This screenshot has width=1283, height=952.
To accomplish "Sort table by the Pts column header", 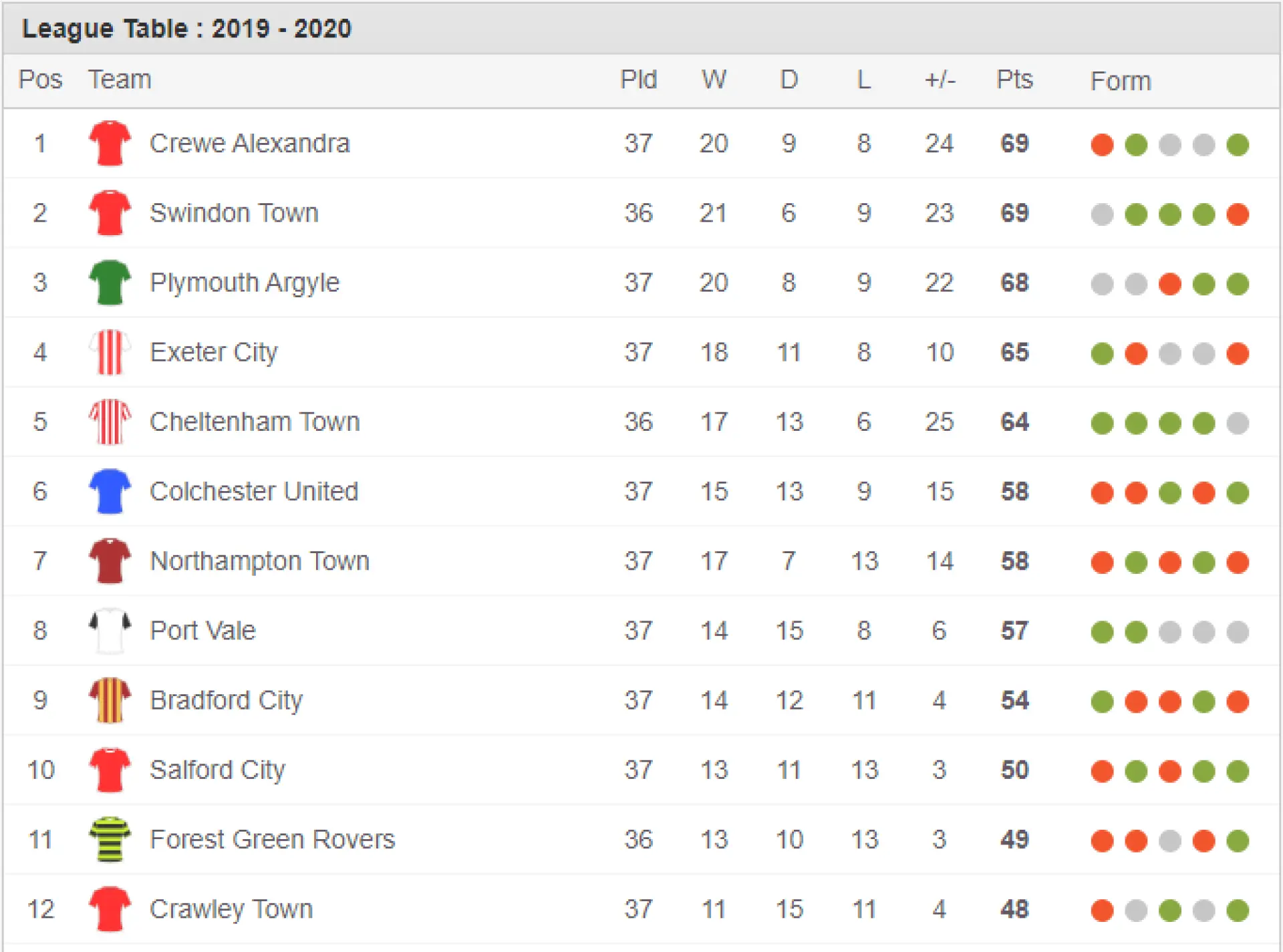I will [x=1014, y=80].
